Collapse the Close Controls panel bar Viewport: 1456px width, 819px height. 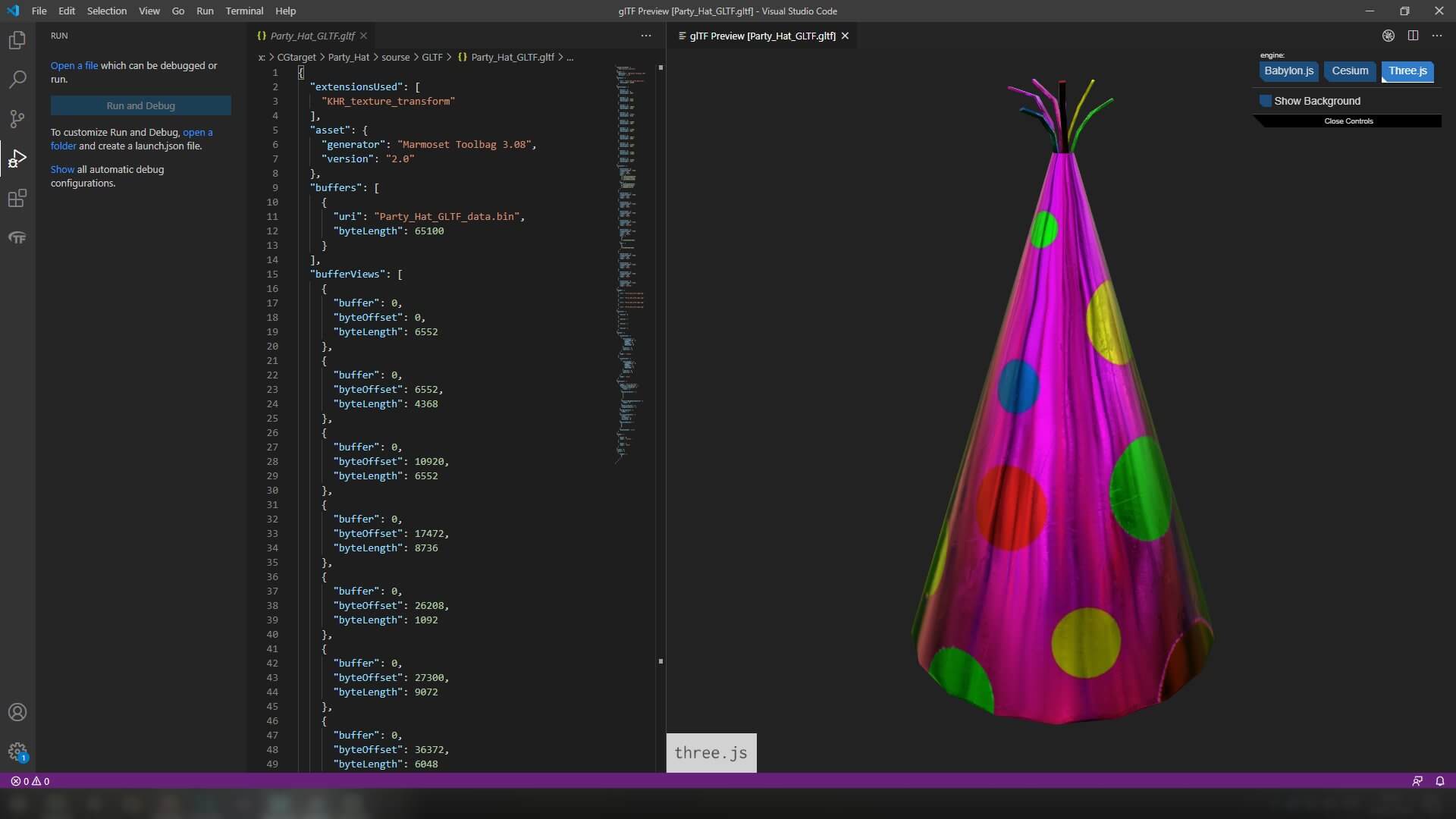pos(1348,121)
